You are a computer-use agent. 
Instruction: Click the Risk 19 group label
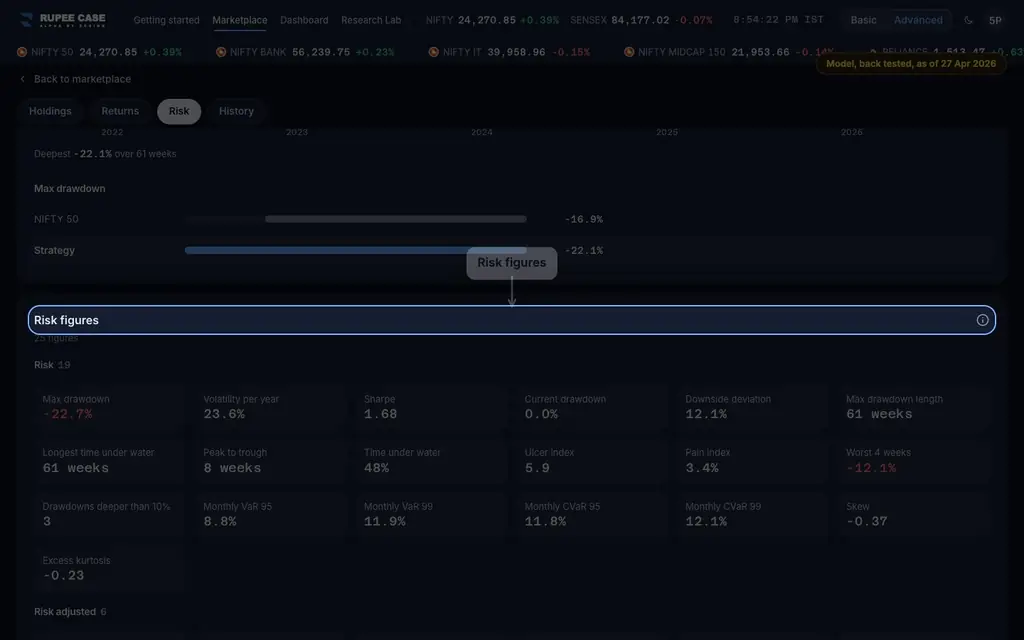point(52,365)
